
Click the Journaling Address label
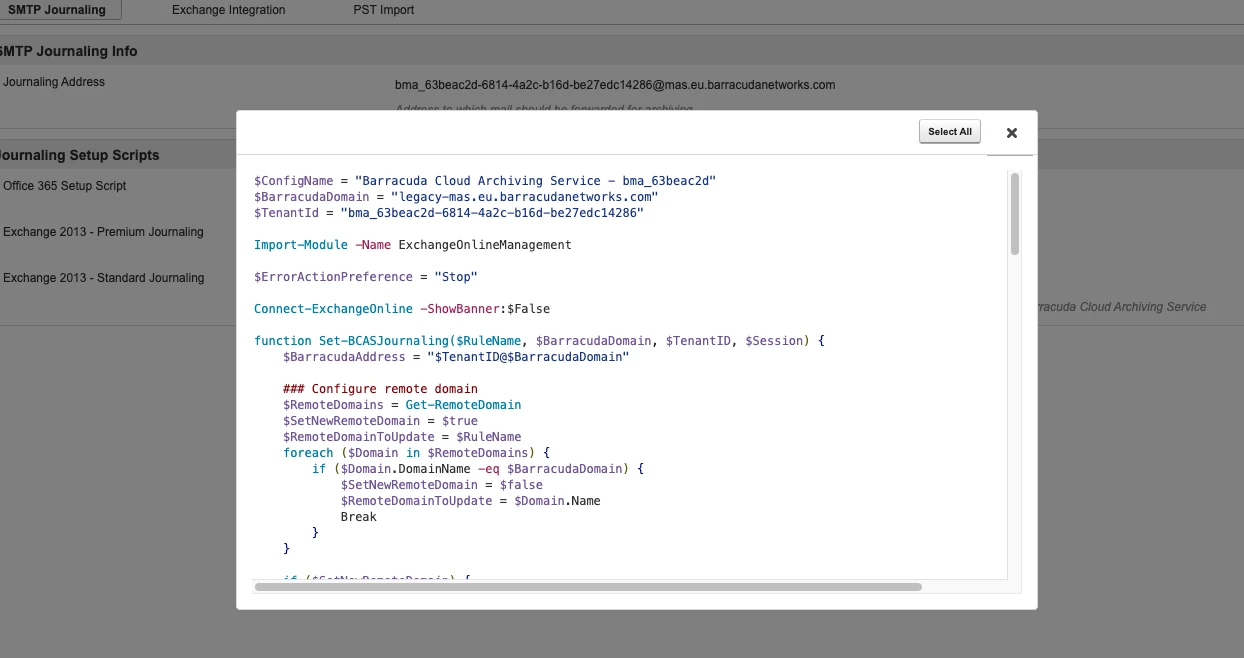pos(54,82)
